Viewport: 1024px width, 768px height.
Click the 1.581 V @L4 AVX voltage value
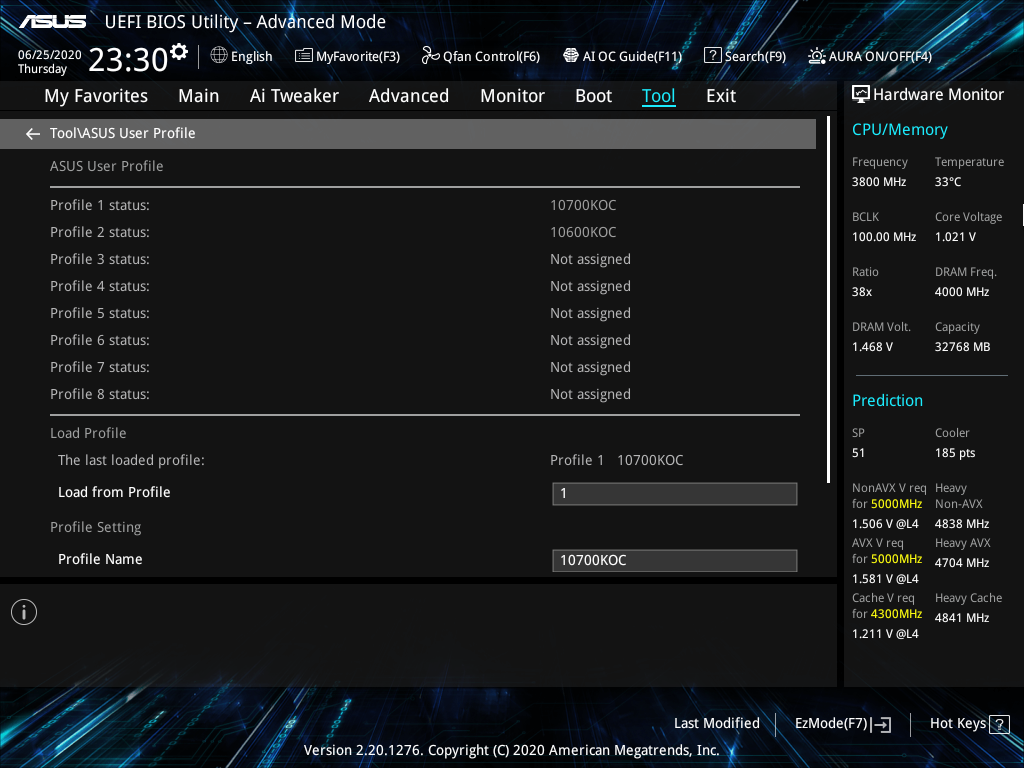point(885,579)
